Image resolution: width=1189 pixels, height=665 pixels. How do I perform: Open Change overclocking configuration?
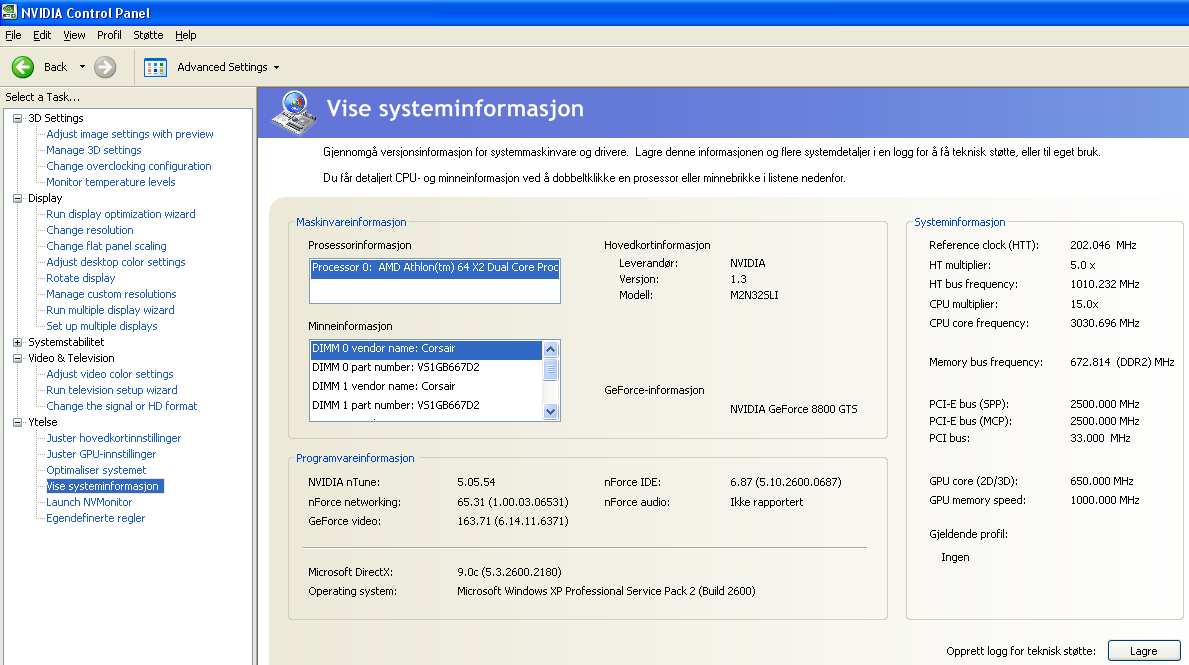point(129,166)
